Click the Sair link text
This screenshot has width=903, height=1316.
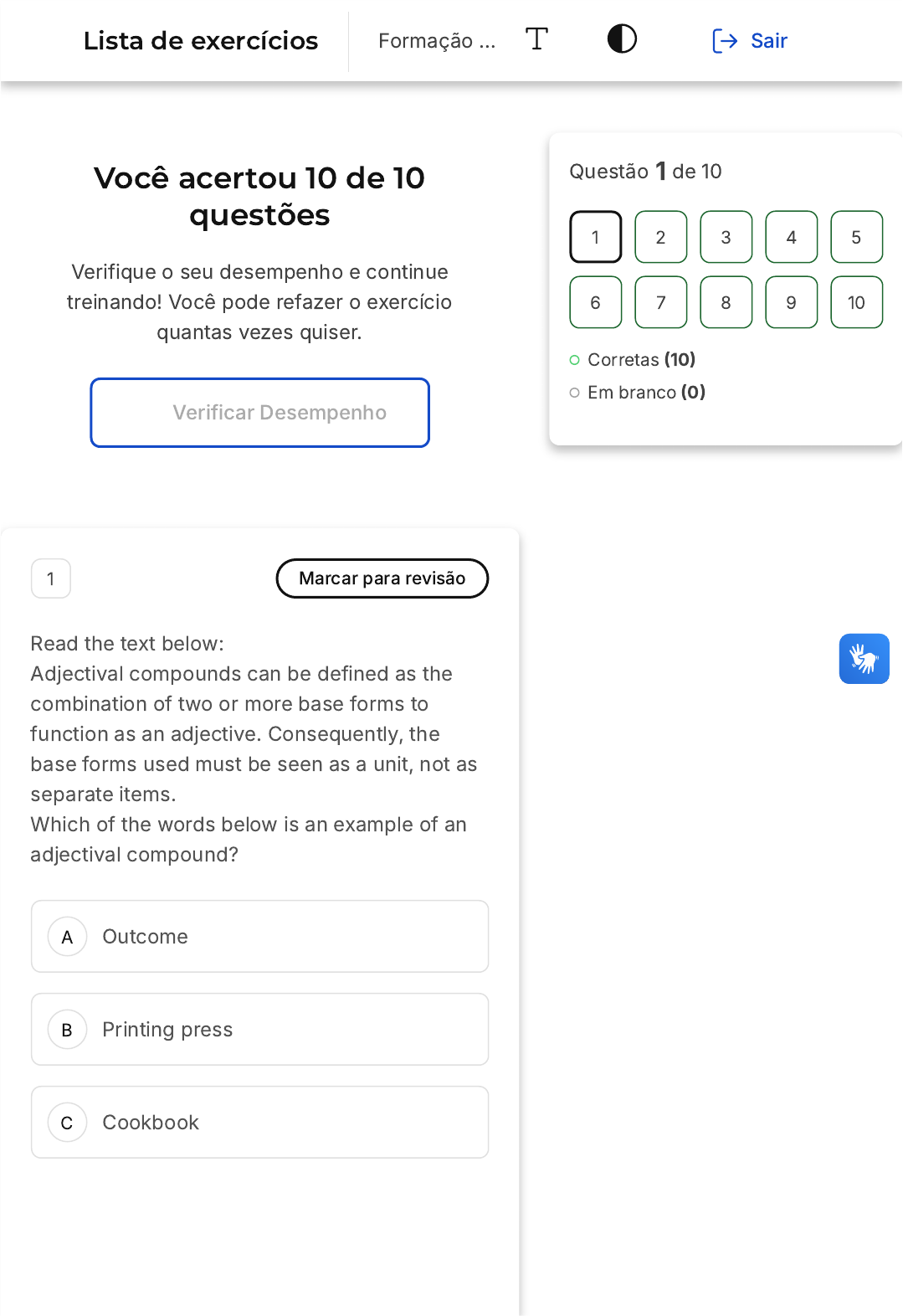coord(768,41)
